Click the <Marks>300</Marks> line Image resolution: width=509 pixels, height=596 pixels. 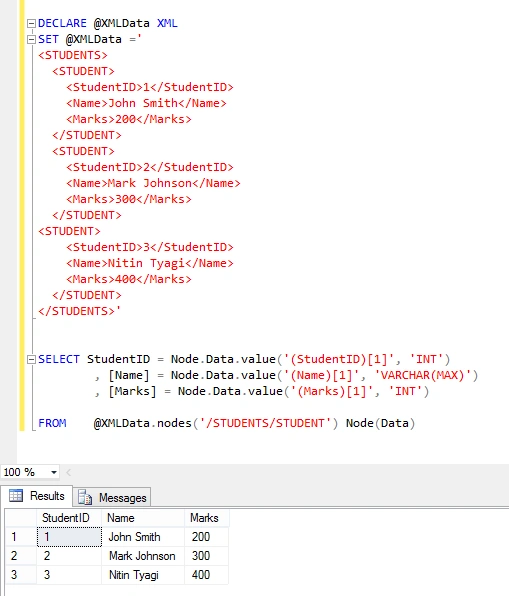pyautogui.click(x=129, y=199)
